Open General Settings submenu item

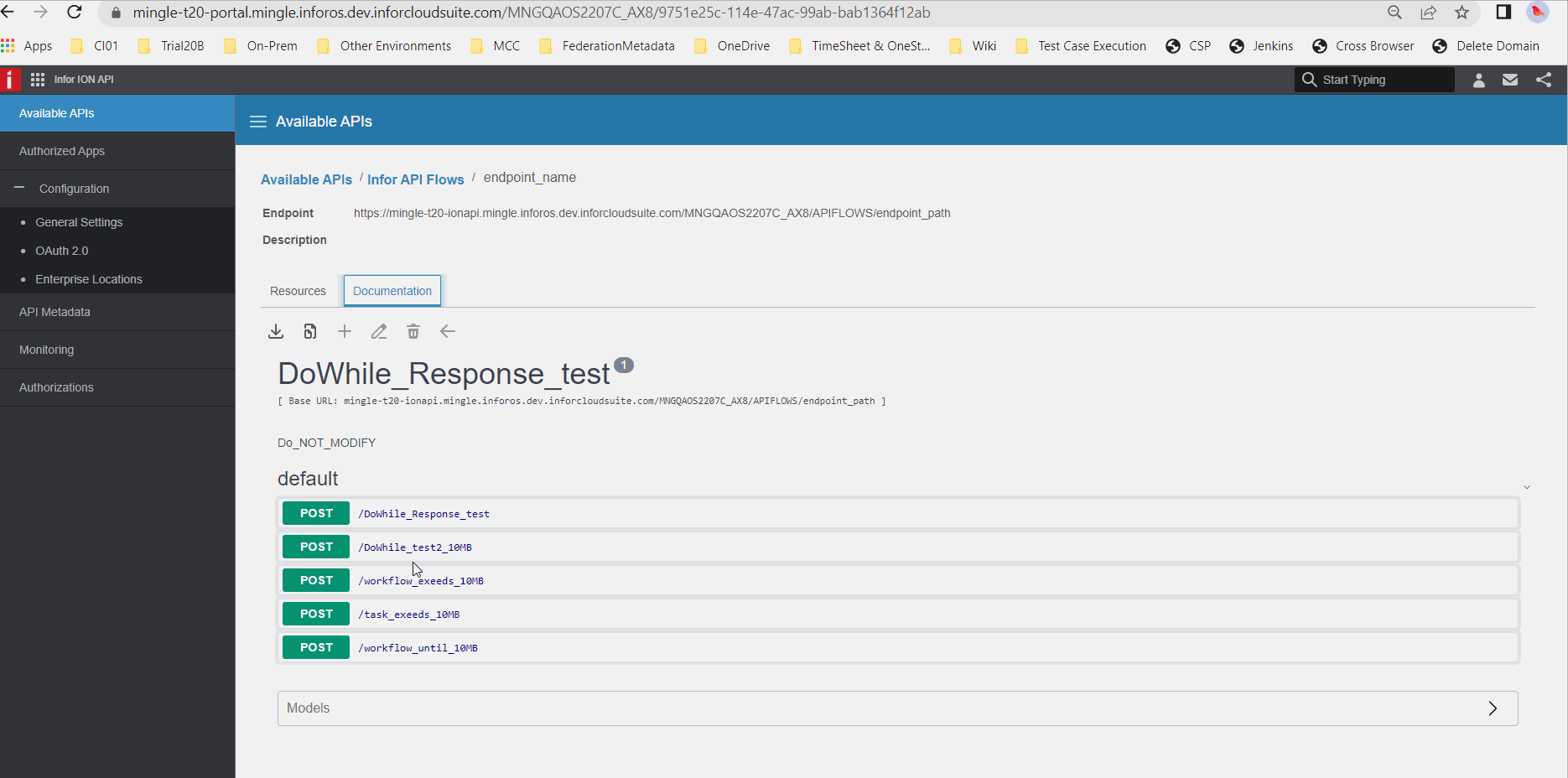(79, 222)
